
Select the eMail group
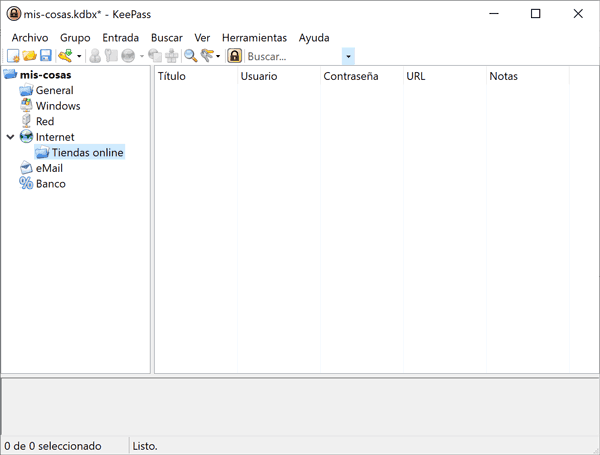(49, 168)
